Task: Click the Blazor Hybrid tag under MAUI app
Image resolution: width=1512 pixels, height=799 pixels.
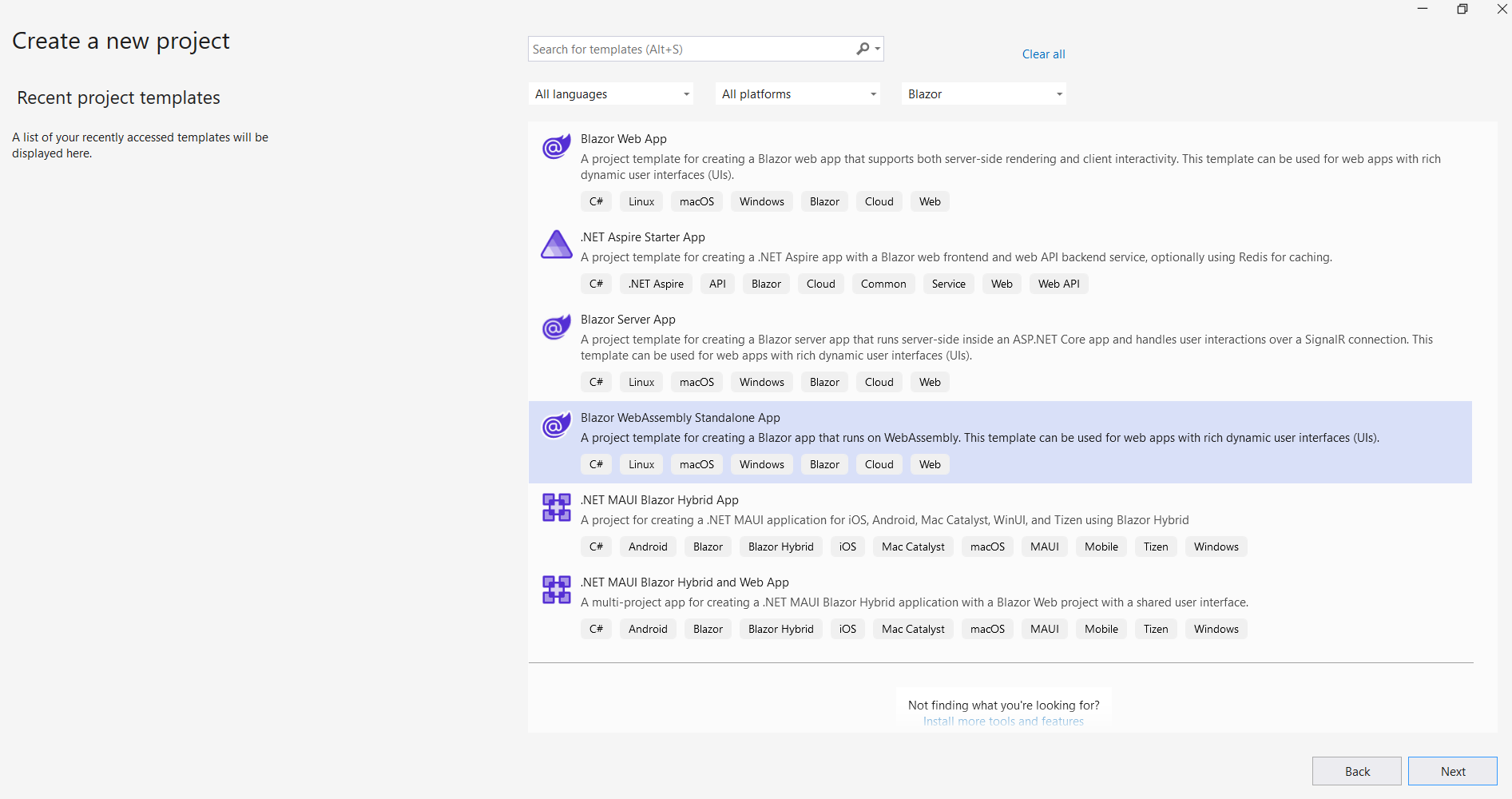Action: point(780,547)
